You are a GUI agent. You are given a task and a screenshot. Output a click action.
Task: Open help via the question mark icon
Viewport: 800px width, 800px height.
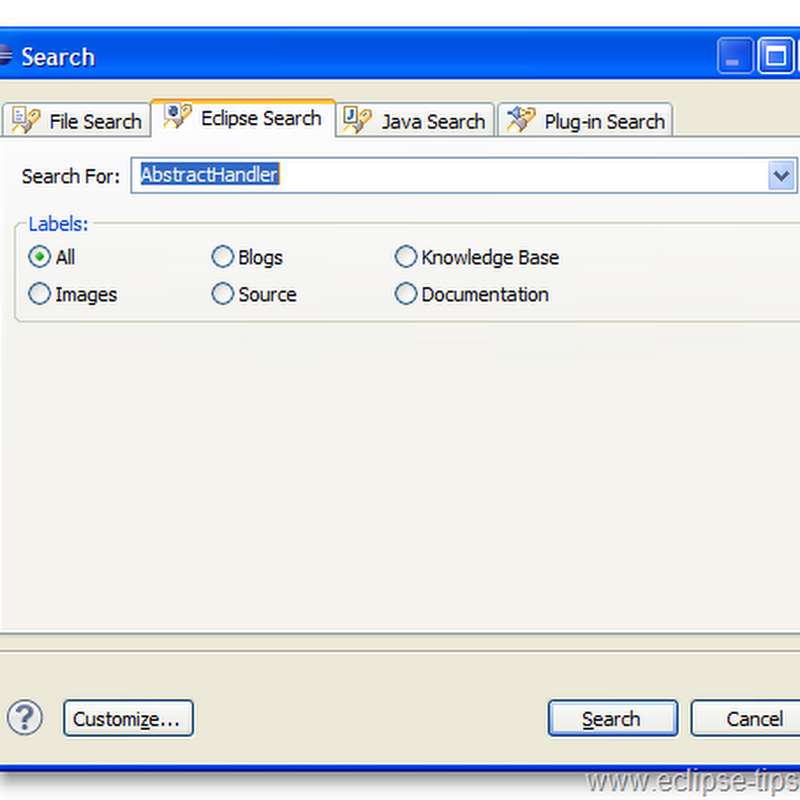(x=24, y=718)
